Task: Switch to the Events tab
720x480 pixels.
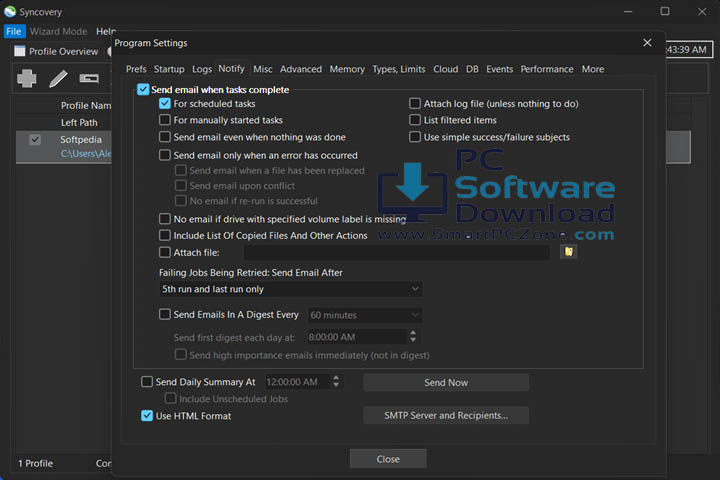Action: pyautogui.click(x=499, y=69)
